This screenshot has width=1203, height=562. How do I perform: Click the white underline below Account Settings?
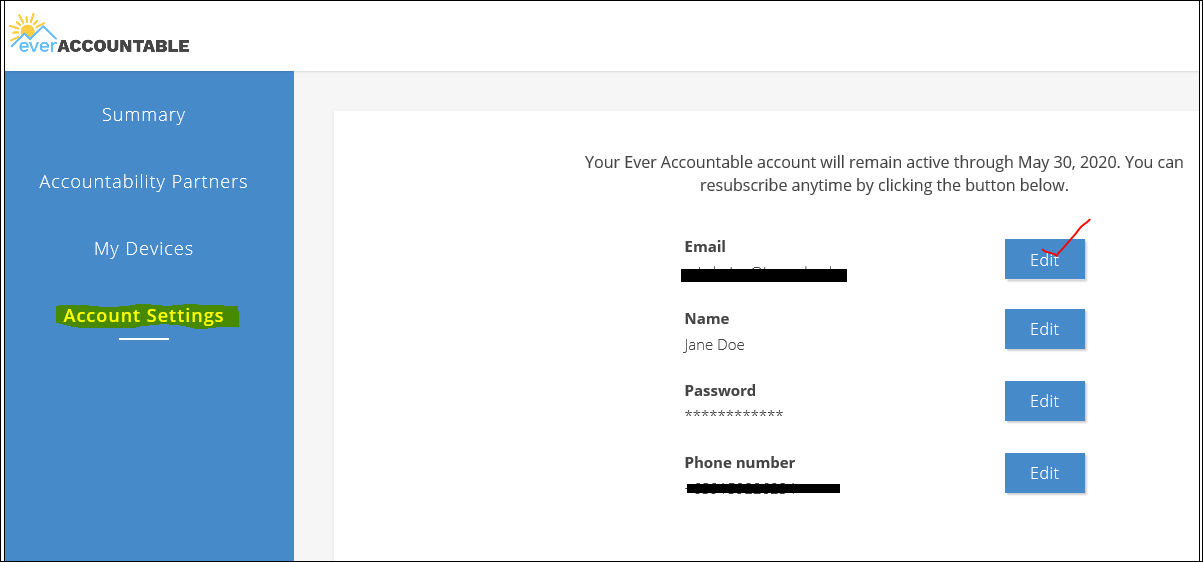pyautogui.click(x=144, y=339)
